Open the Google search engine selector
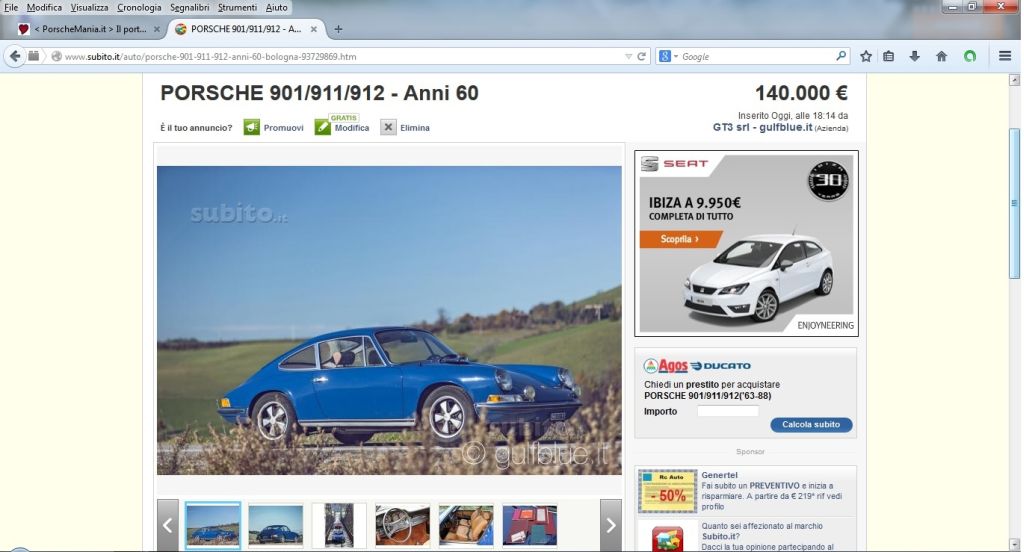This screenshot has width=1024, height=552. pos(668,57)
